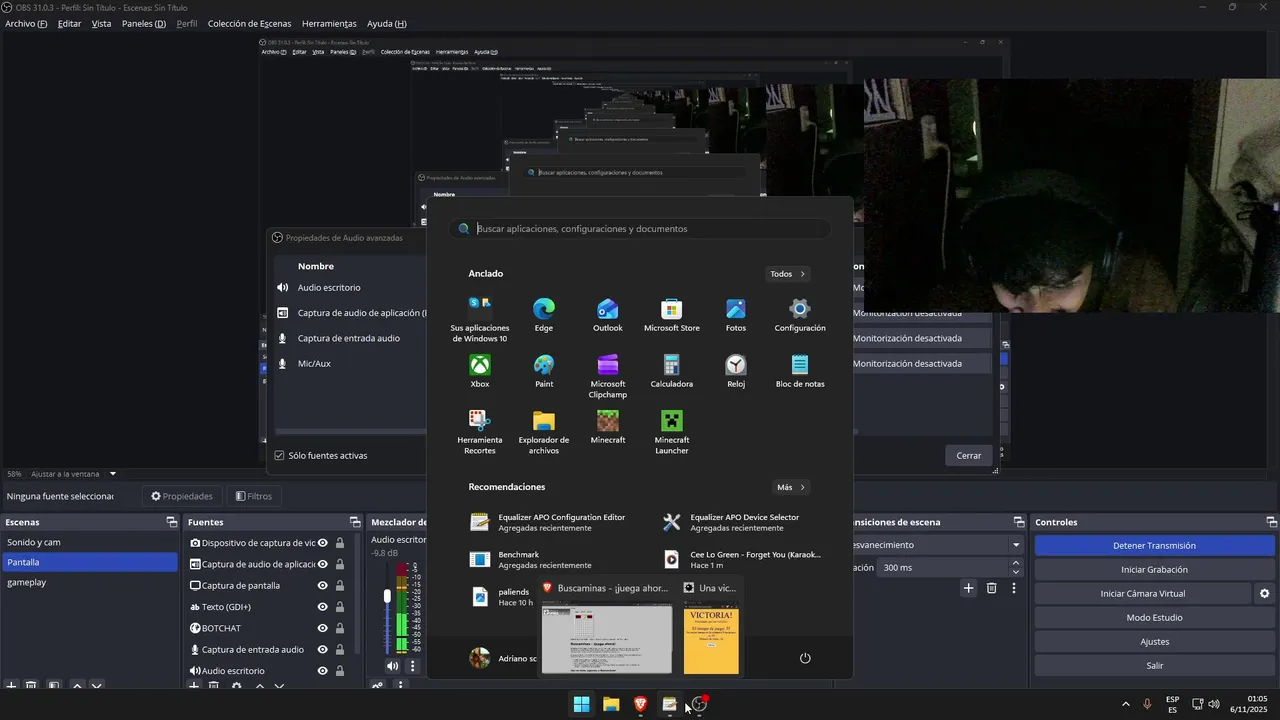
Task: Decrease transition duration with down arrow
Action: click(1017, 572)
